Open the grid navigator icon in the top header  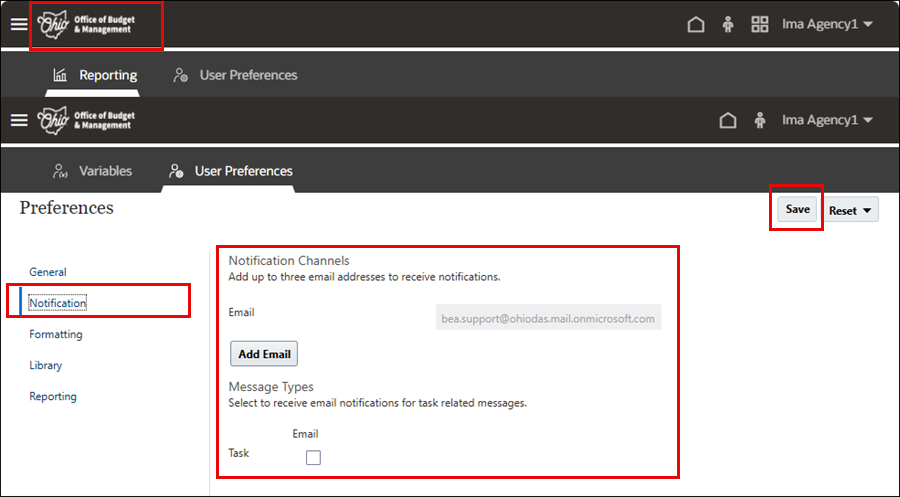click(x=760, y=24)
